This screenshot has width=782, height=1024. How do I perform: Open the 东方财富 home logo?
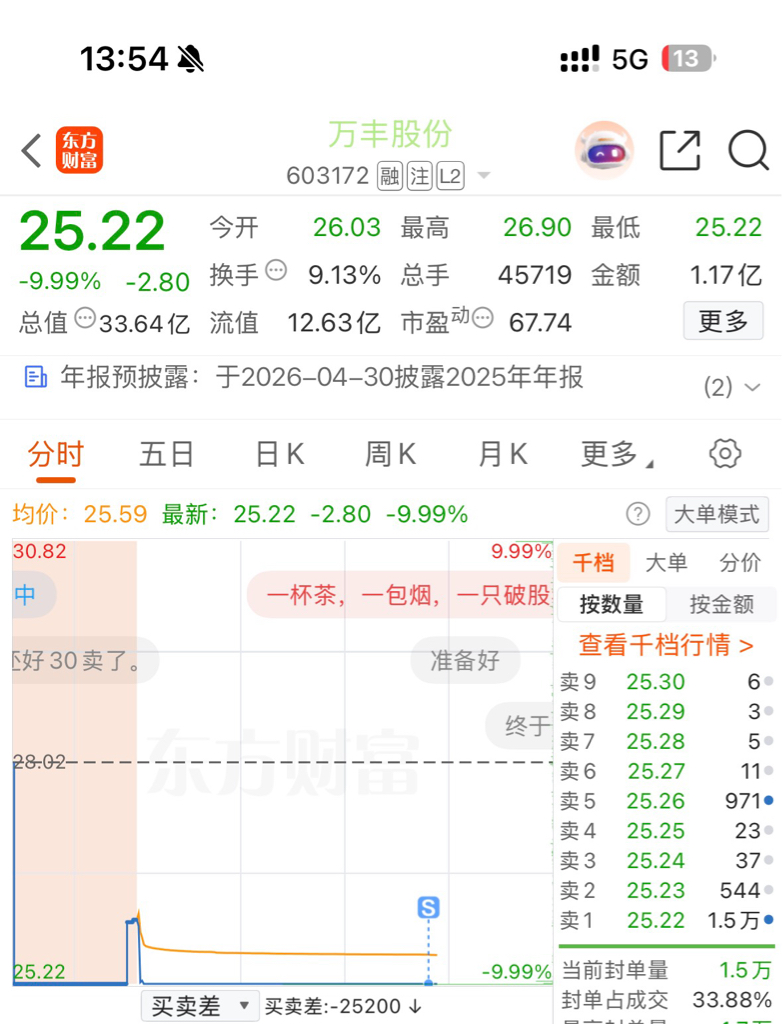tap(79, 150)
